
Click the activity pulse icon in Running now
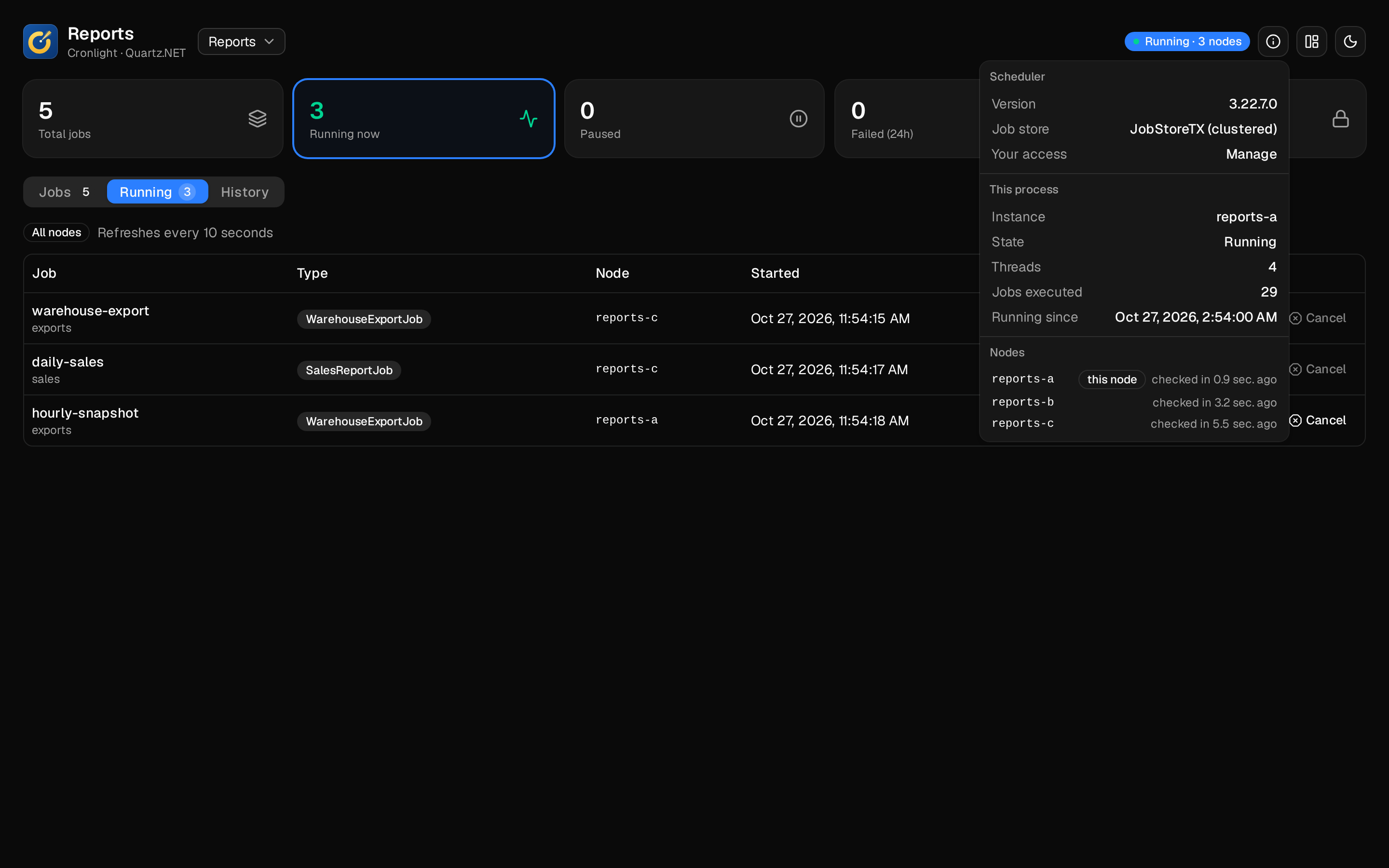pos(528,119)
